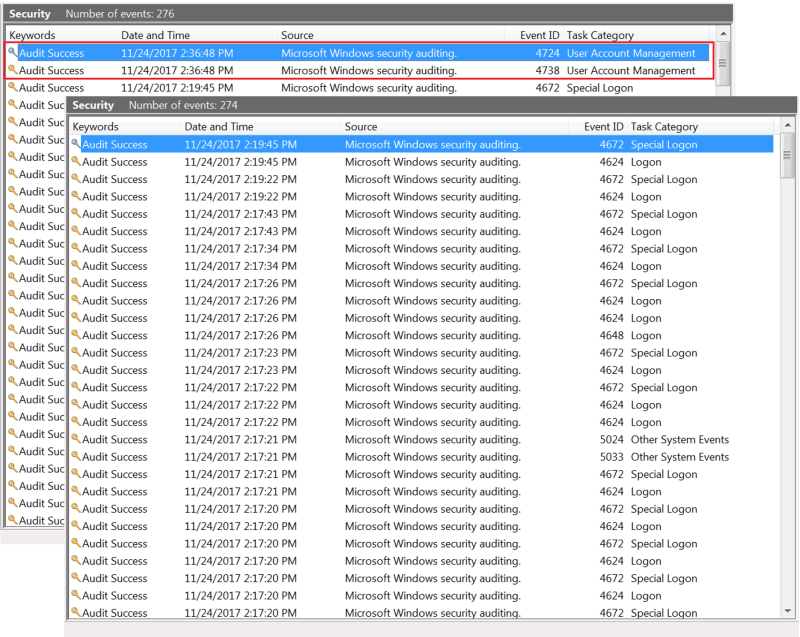
Task: Select the 4648 Logon event row
Action: point(421,336)
